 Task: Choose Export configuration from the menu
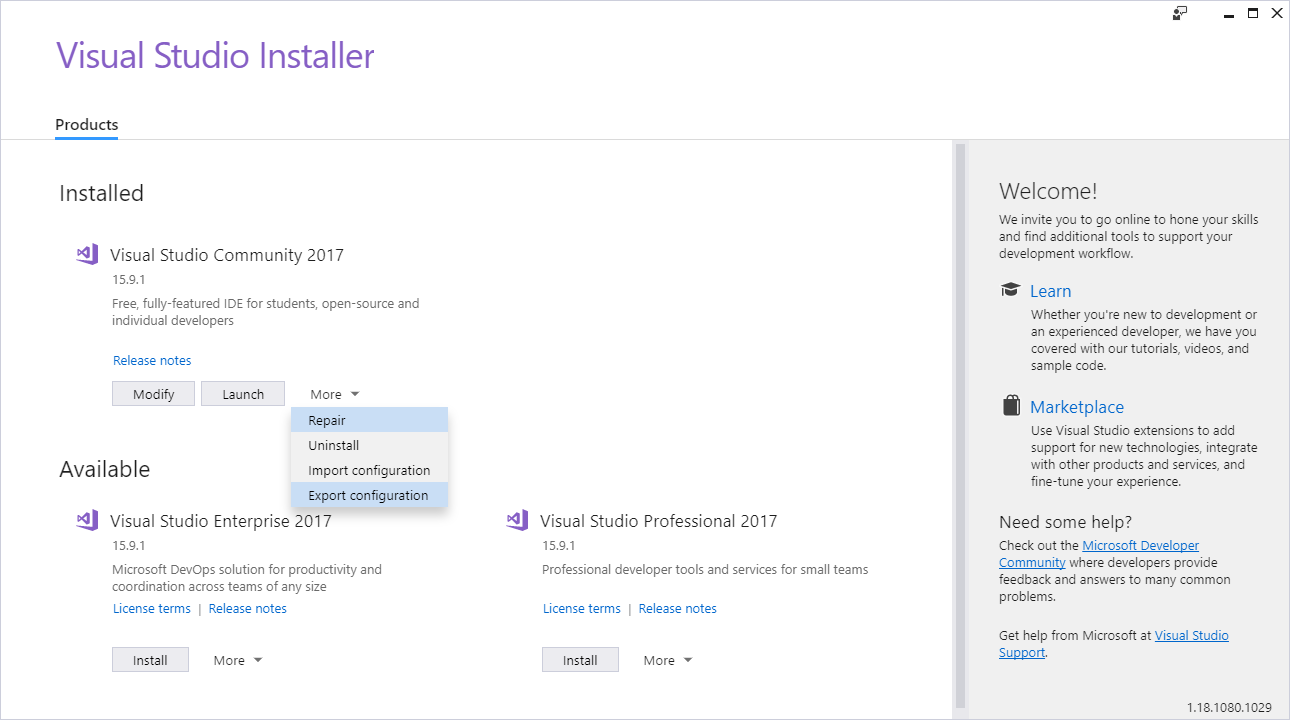[369, 494]
